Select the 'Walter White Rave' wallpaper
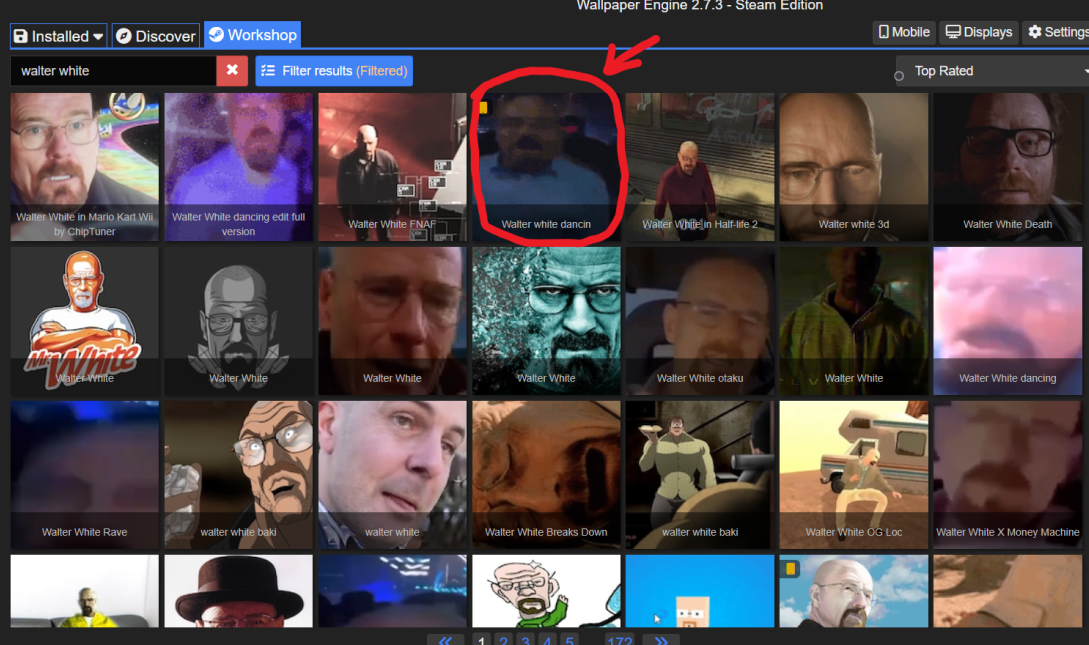The height and width of the screenshot is (645, 1089). [x=85, y=475]
